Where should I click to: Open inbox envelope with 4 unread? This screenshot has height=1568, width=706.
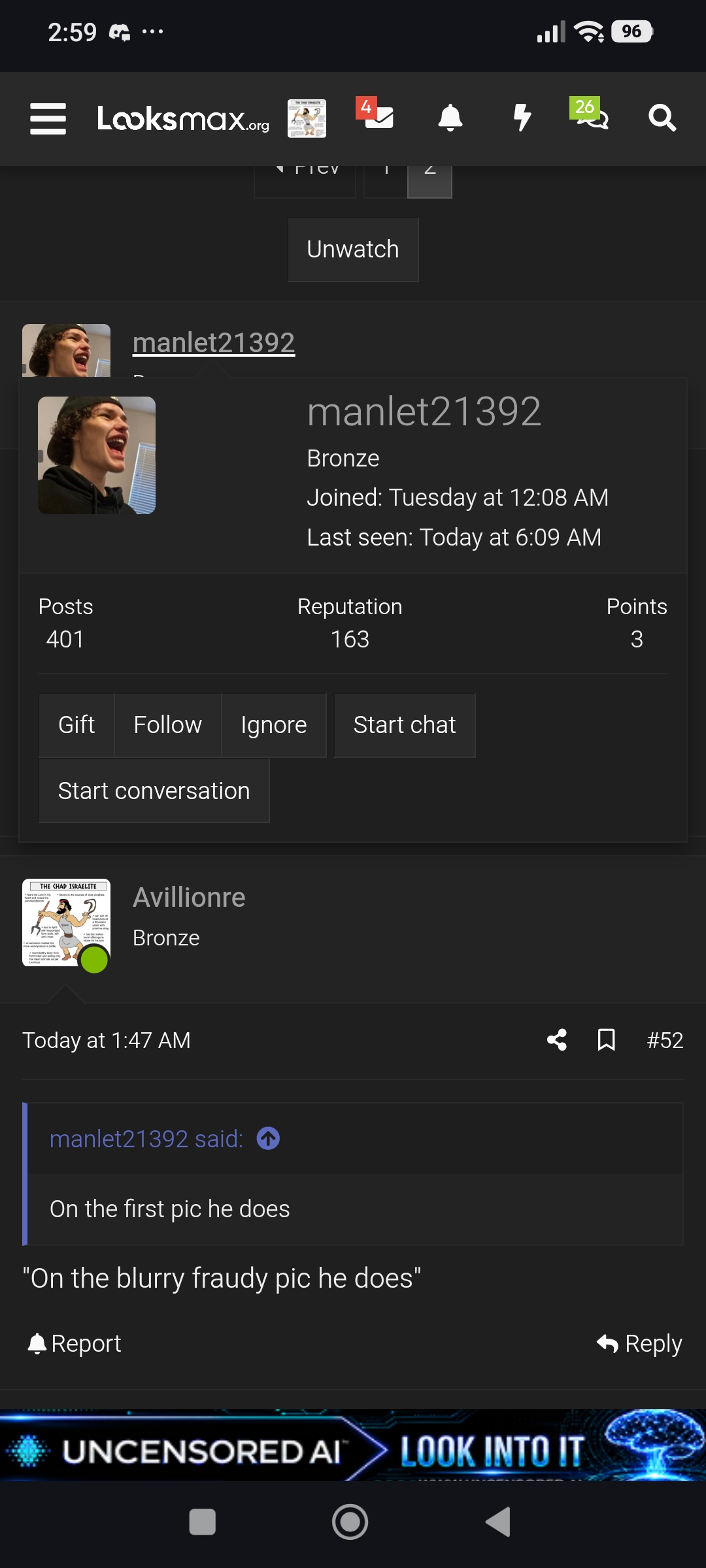[x=377, y=115]
